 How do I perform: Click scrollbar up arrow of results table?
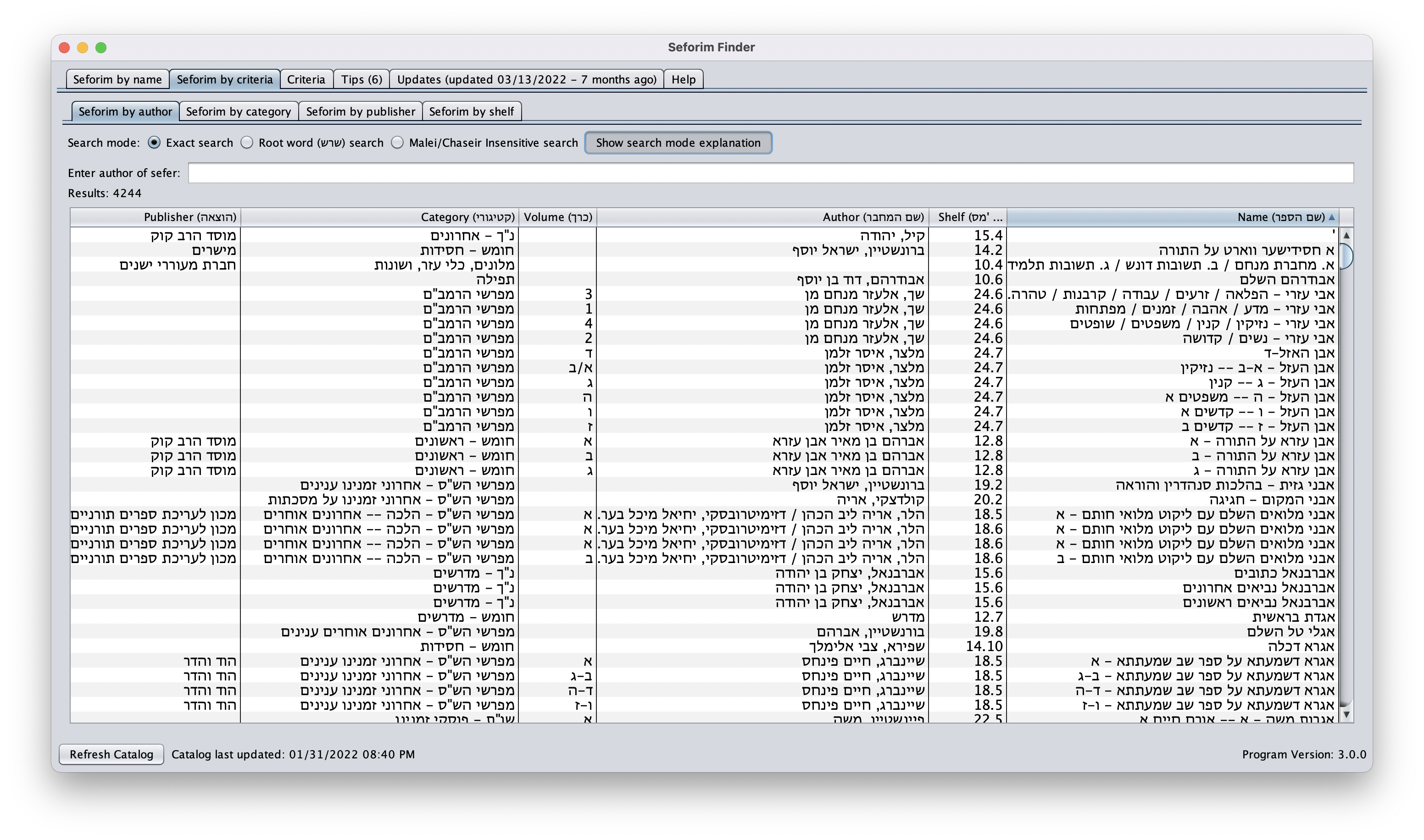pyautogui.click(x=1346, y=235)
